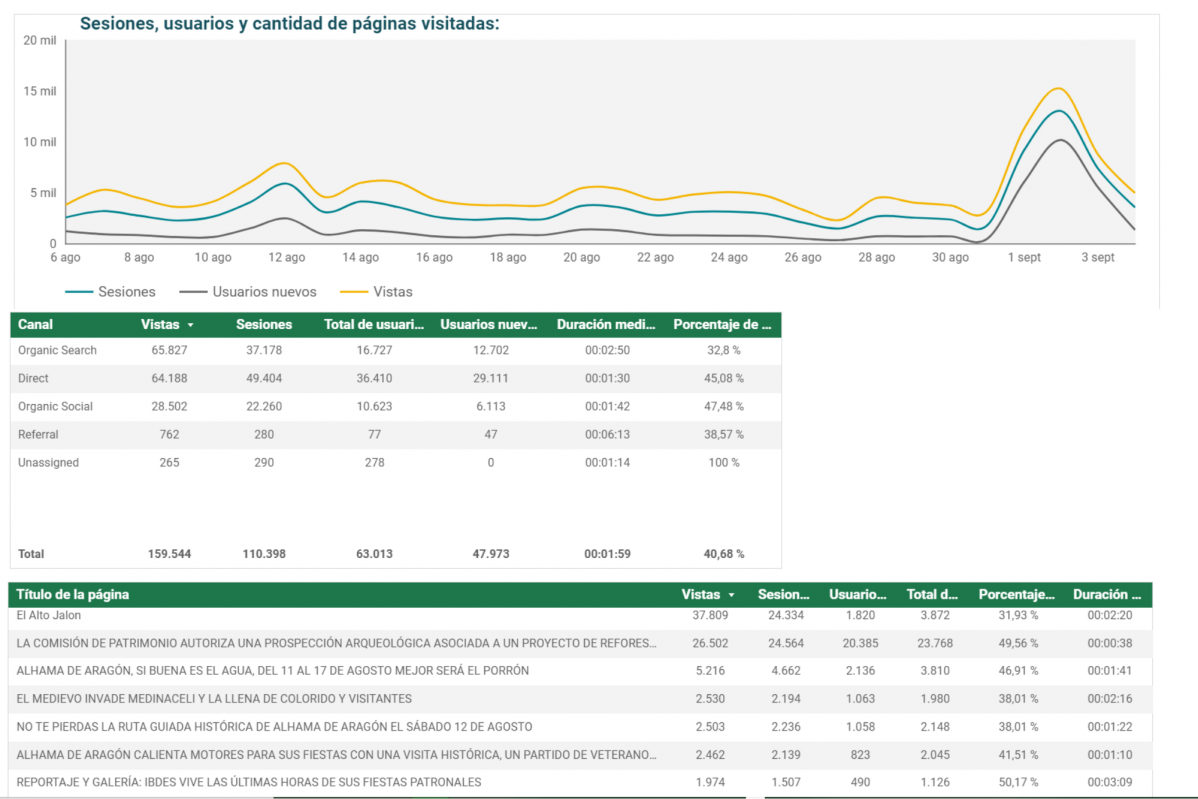The image size is (1198, 799).
Task: Click the Total row label
Action: click(31, 554)
